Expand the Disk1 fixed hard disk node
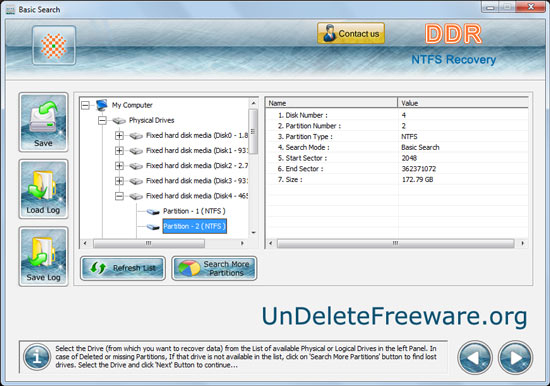550x386 pixels. 119,151
